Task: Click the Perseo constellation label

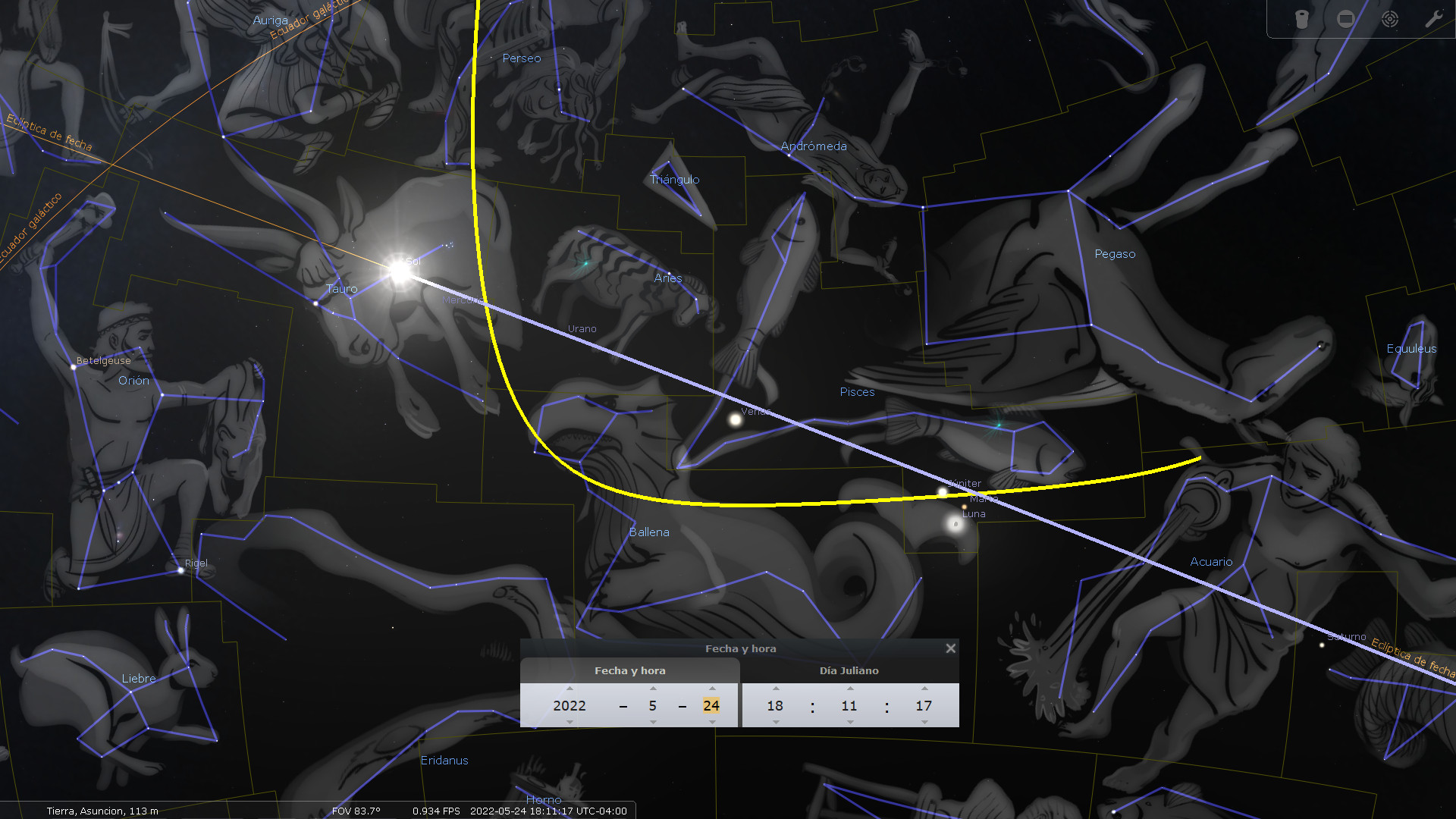Action: pos(522,58)
